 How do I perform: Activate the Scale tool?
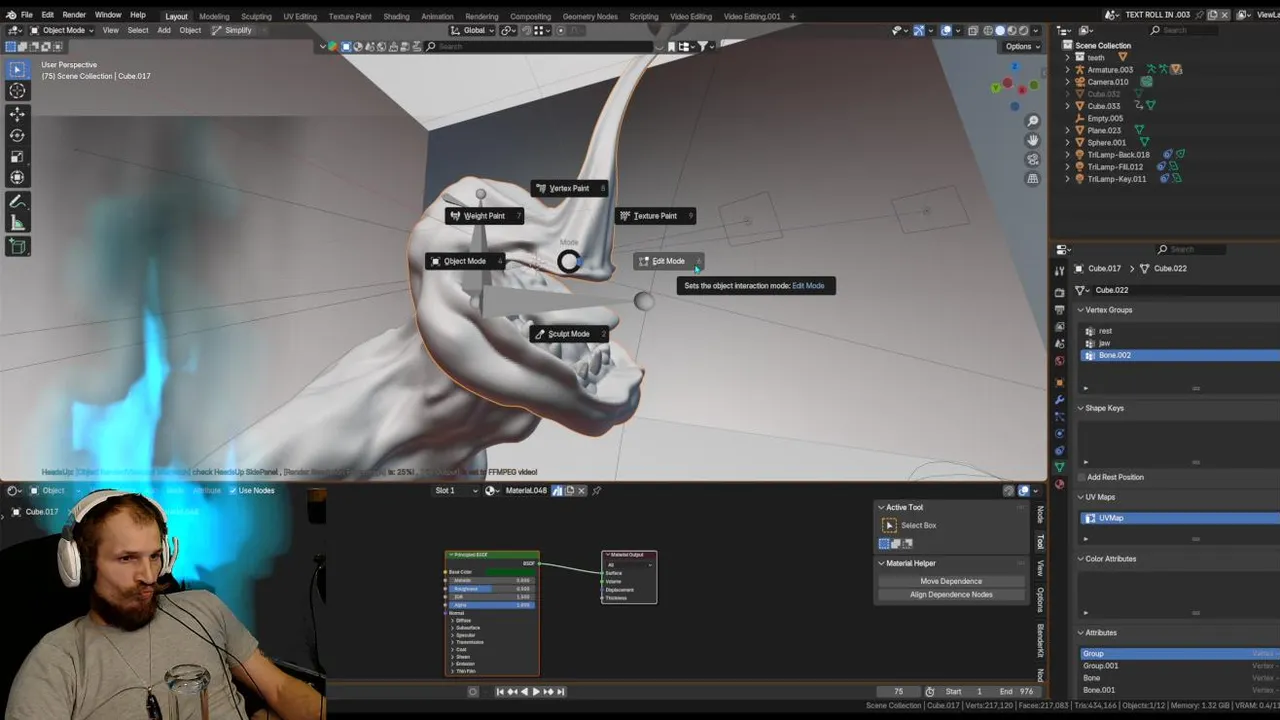pos(17,157)
